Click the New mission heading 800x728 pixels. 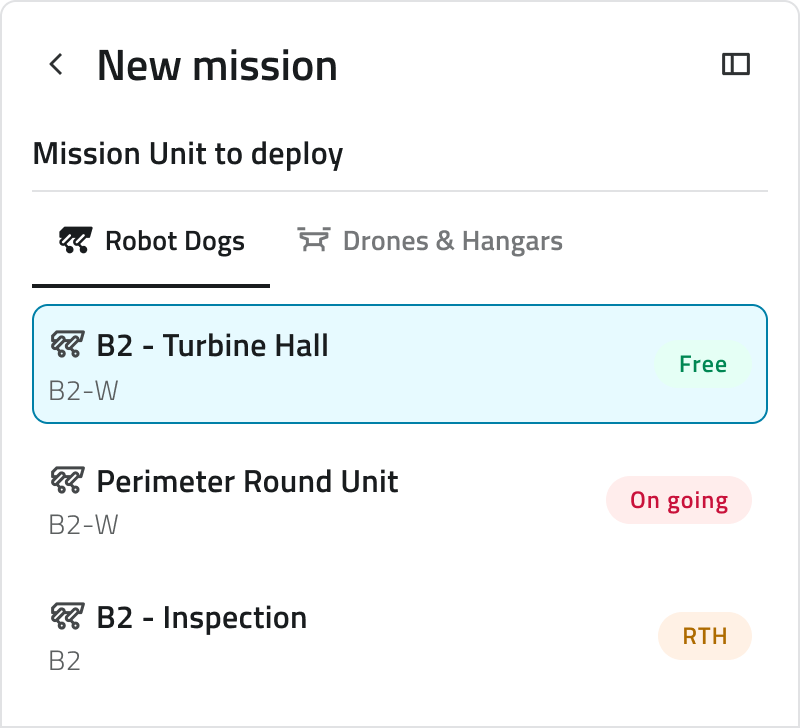(x=217, y=66)
